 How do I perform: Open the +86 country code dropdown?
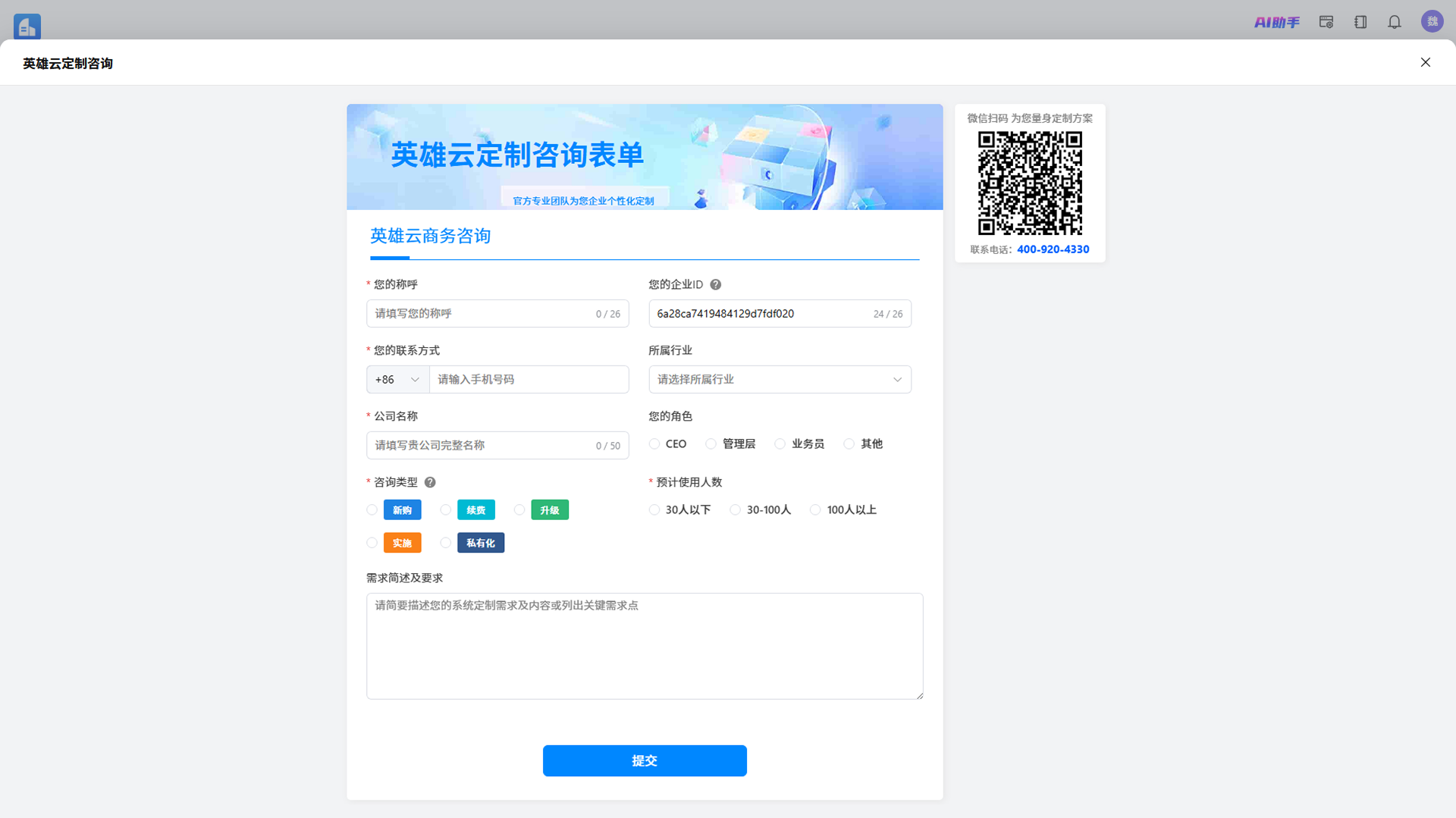pyautogui.click(x=397, y=379)
